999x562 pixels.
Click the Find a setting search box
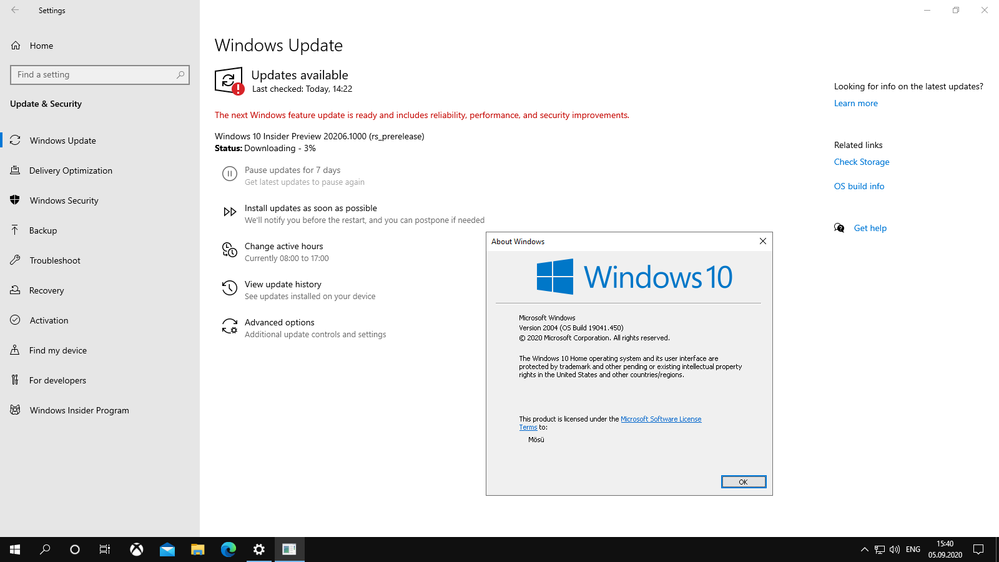tap(99, 75)
